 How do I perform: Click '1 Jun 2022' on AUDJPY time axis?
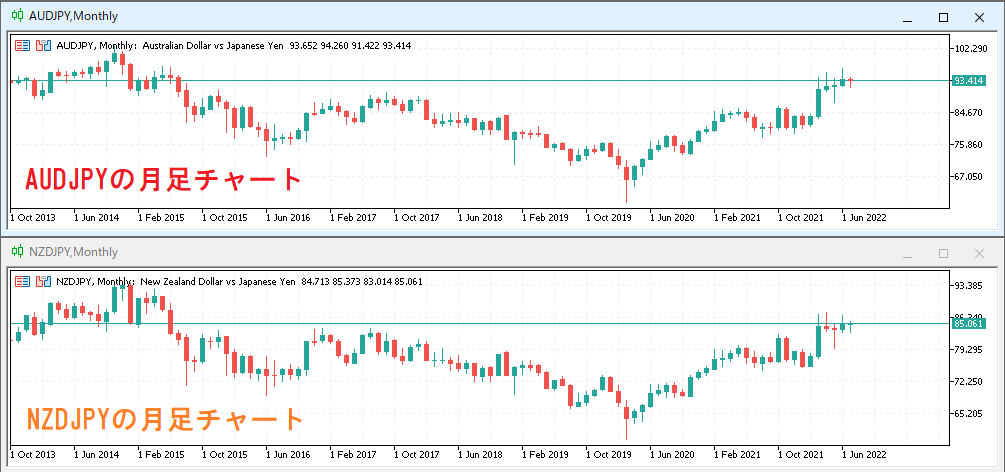(865, 217)
